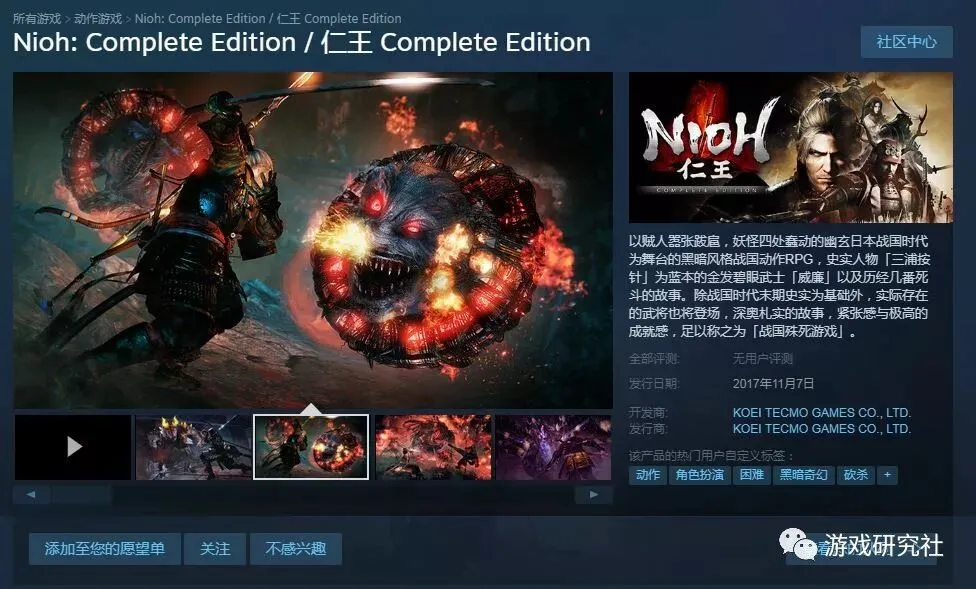976x589 pixels.
Task: Mark game as 不感兴趣
Action: [x=296, y=549]
